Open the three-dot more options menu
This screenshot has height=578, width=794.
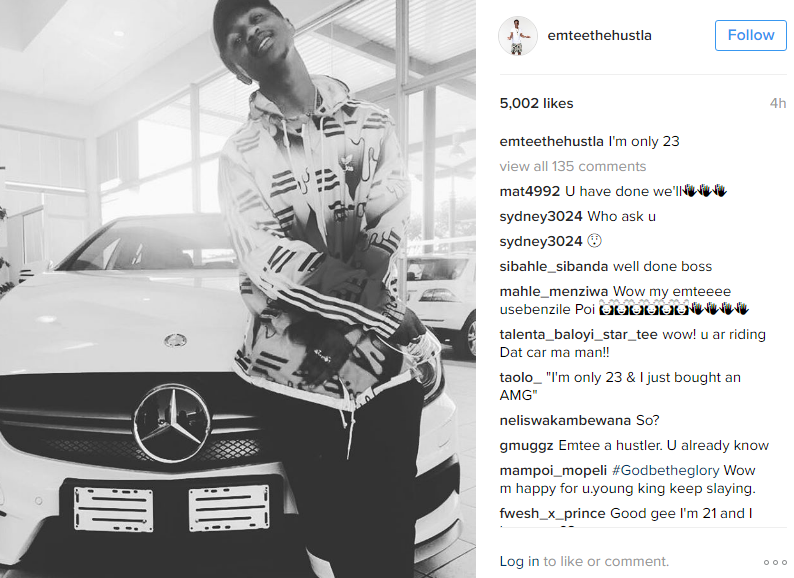pyautogui.click(x=775, y=562)
